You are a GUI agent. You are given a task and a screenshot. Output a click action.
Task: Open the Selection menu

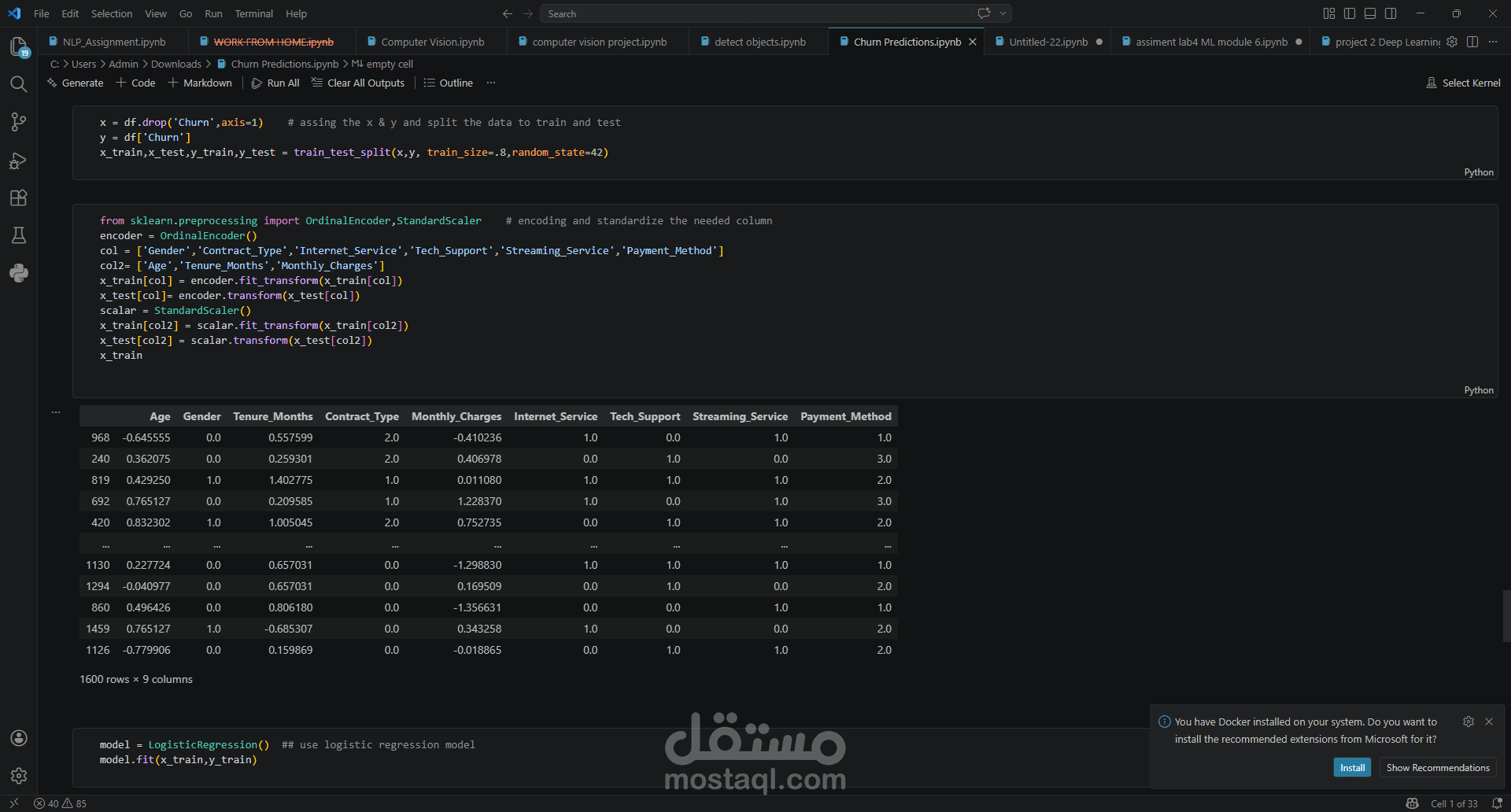tap(112, 13)
